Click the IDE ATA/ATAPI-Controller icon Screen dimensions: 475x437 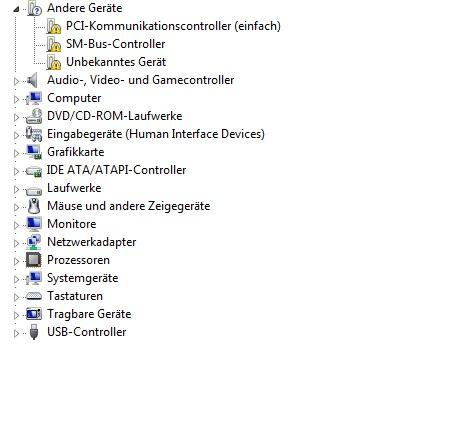[34, 171]
